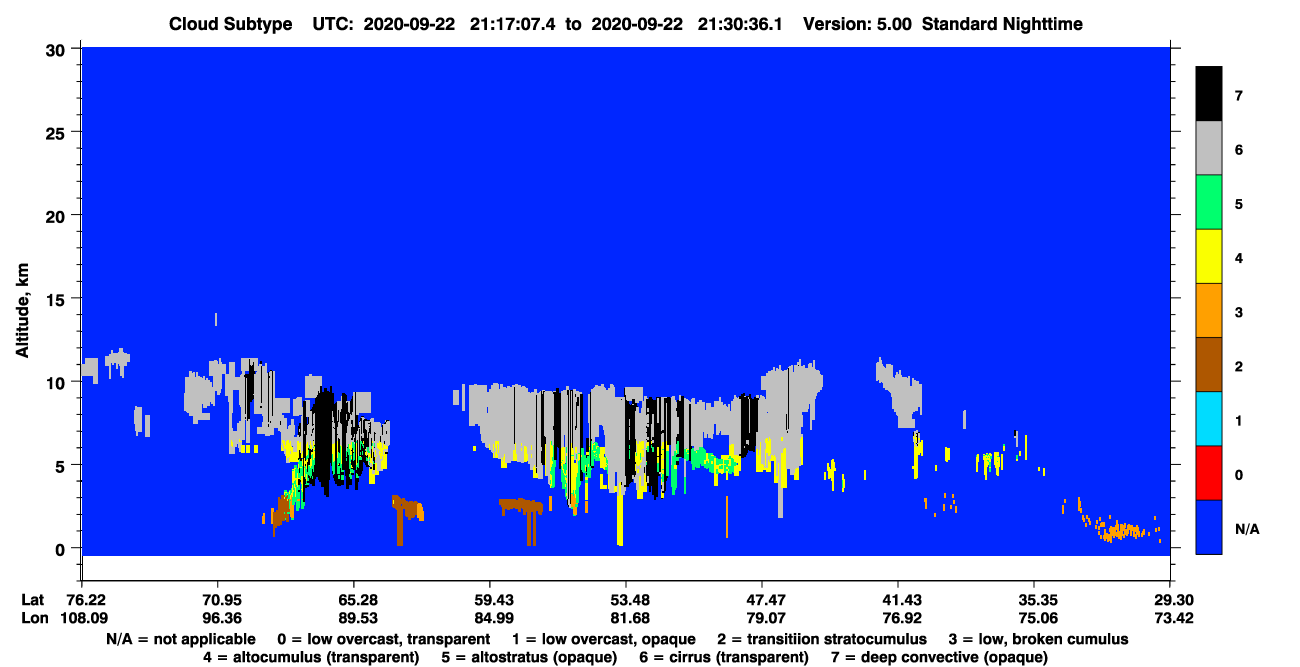Click the red low overcast transparent swatch (0)
Viewport: 1300px width, 667px height.
1209,472
